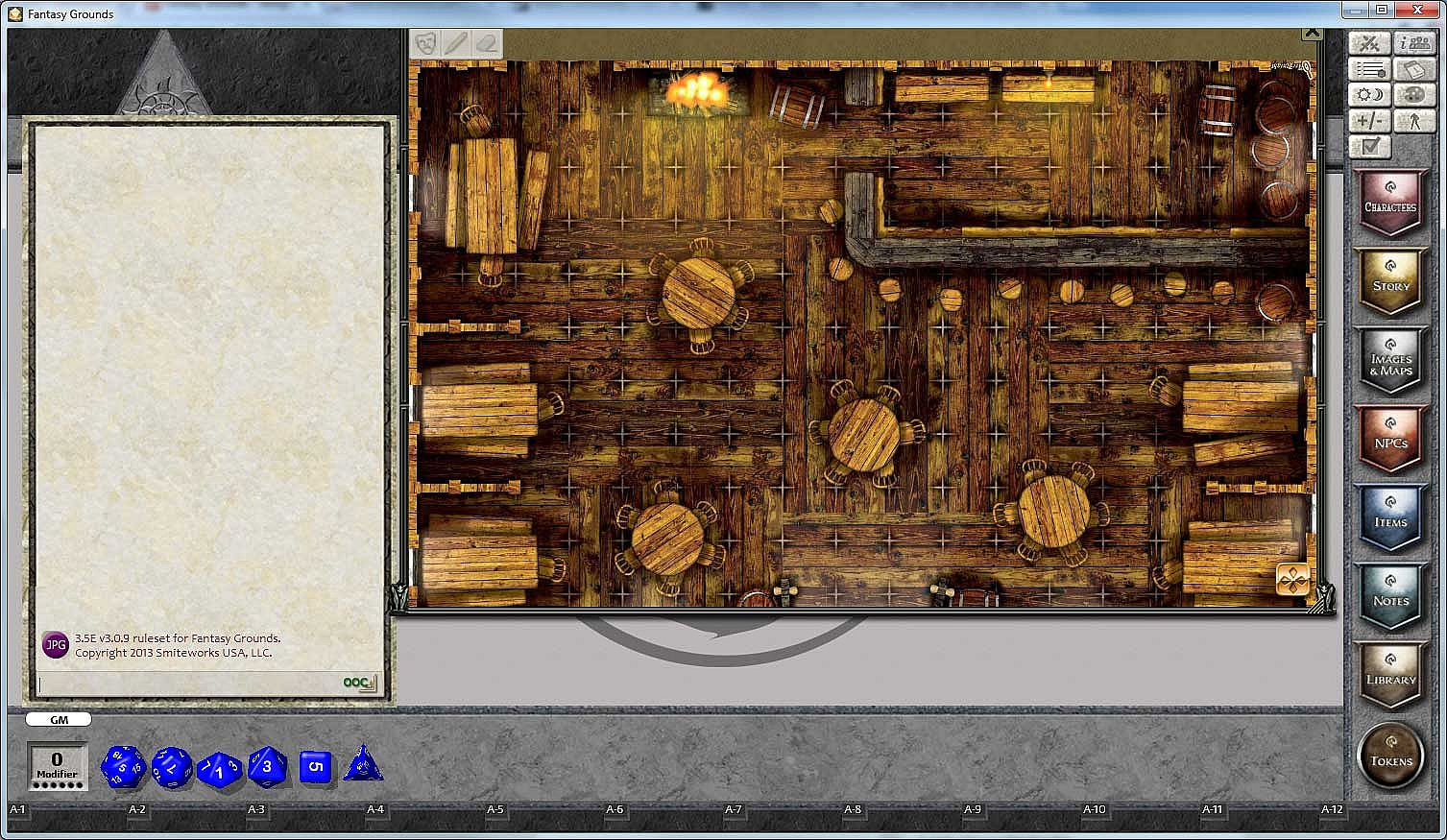
Task: Open the Images & Maps sidebar button
Action: (1390, 361)
